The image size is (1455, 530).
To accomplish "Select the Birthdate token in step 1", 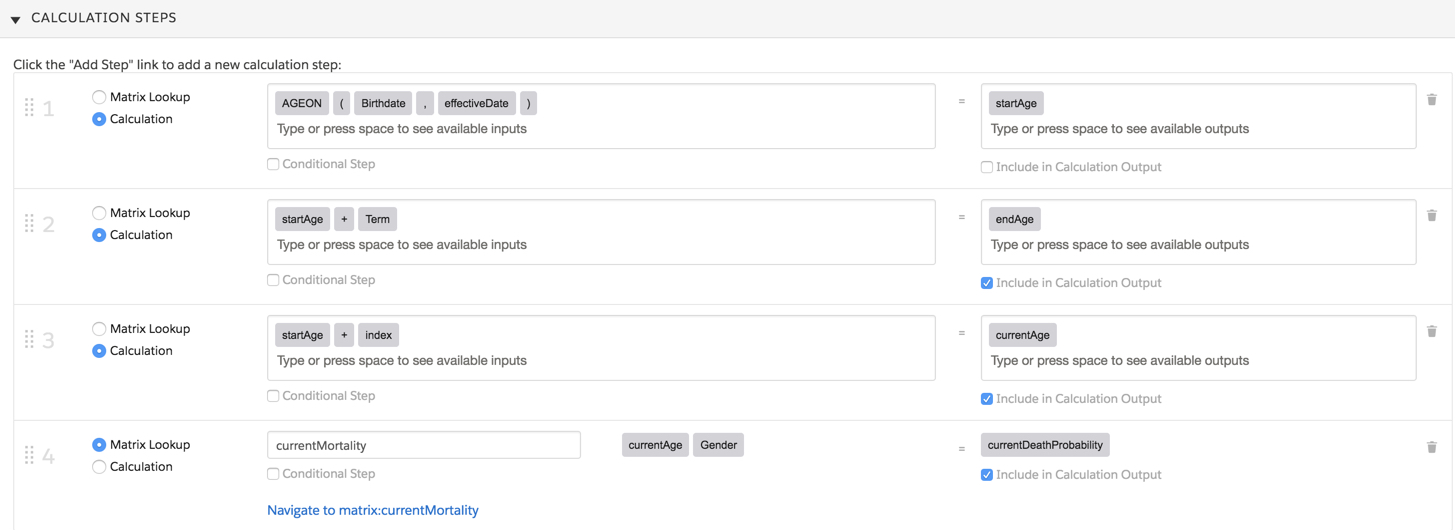I will (x=384, y=103).
